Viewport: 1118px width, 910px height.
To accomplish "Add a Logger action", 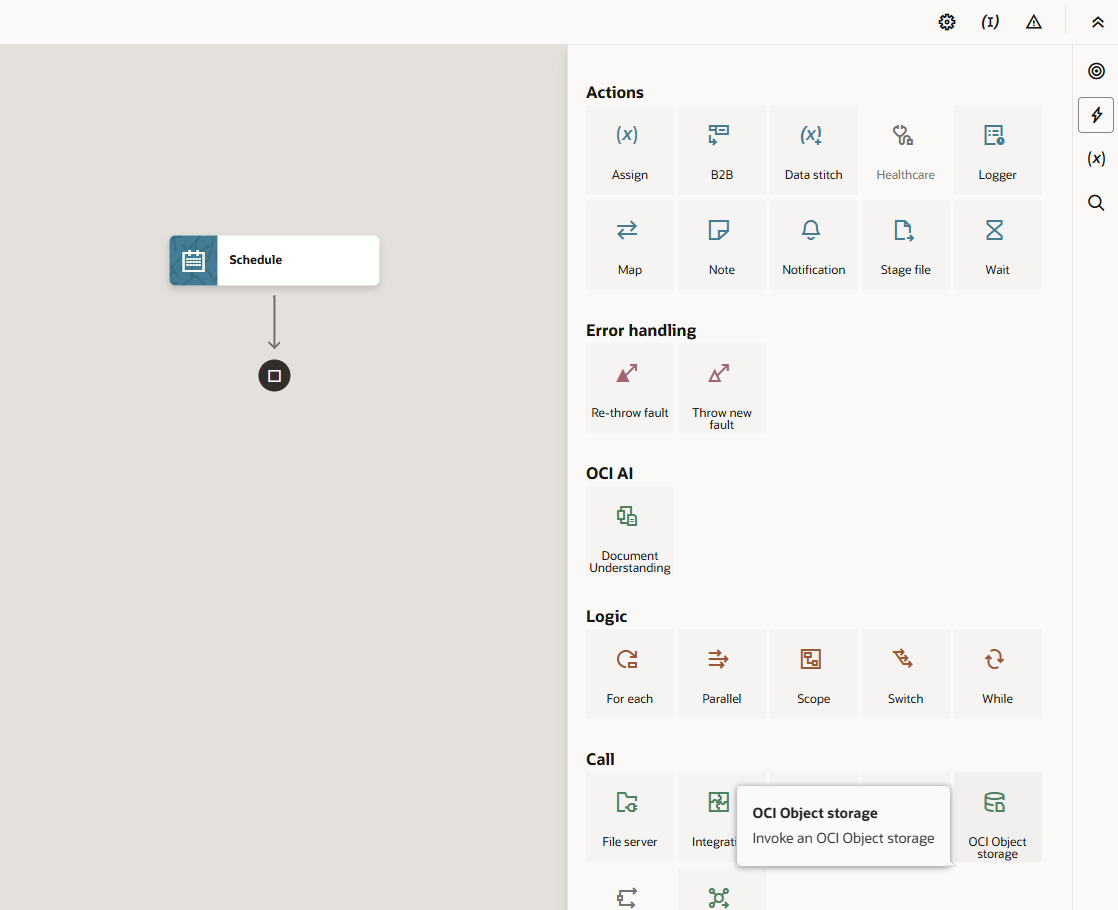I will coord(997,150).
